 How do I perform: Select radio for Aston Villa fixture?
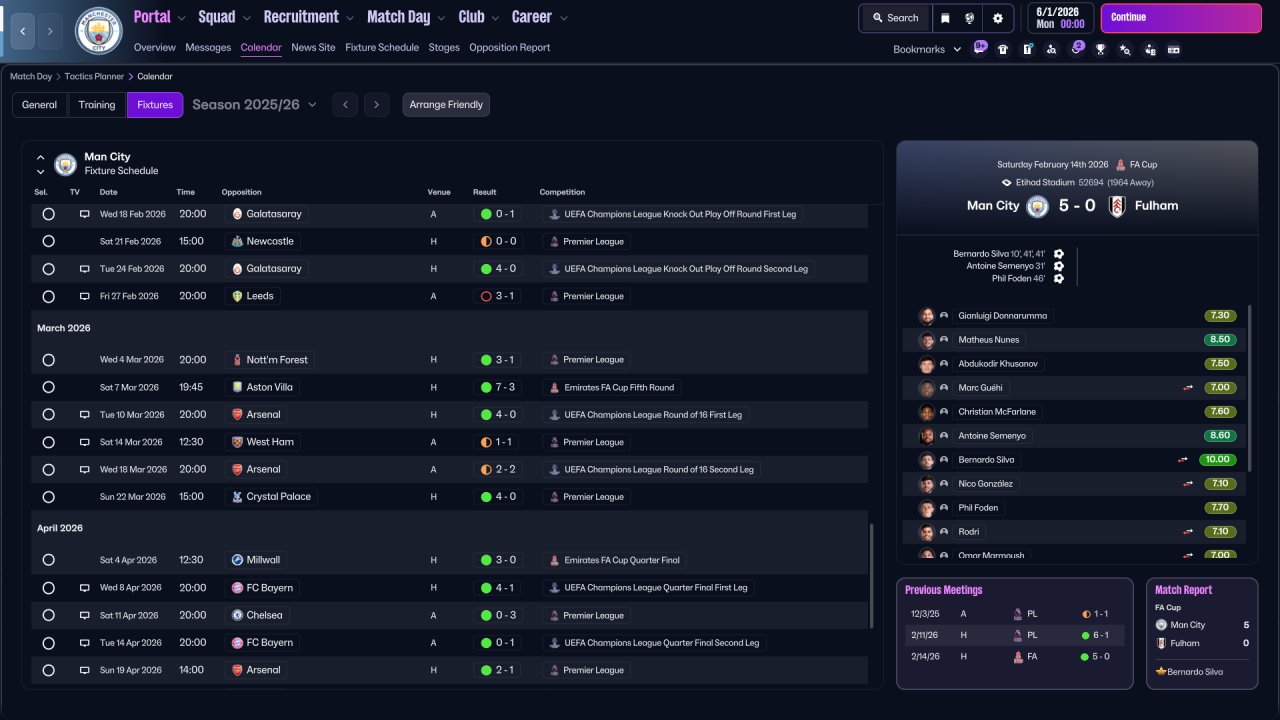[48, 387]
